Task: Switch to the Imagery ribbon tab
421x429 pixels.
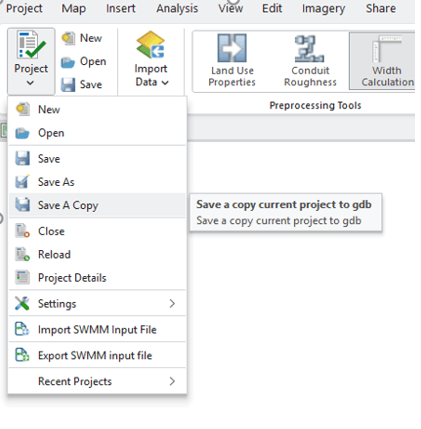Action: click(323, 9)
